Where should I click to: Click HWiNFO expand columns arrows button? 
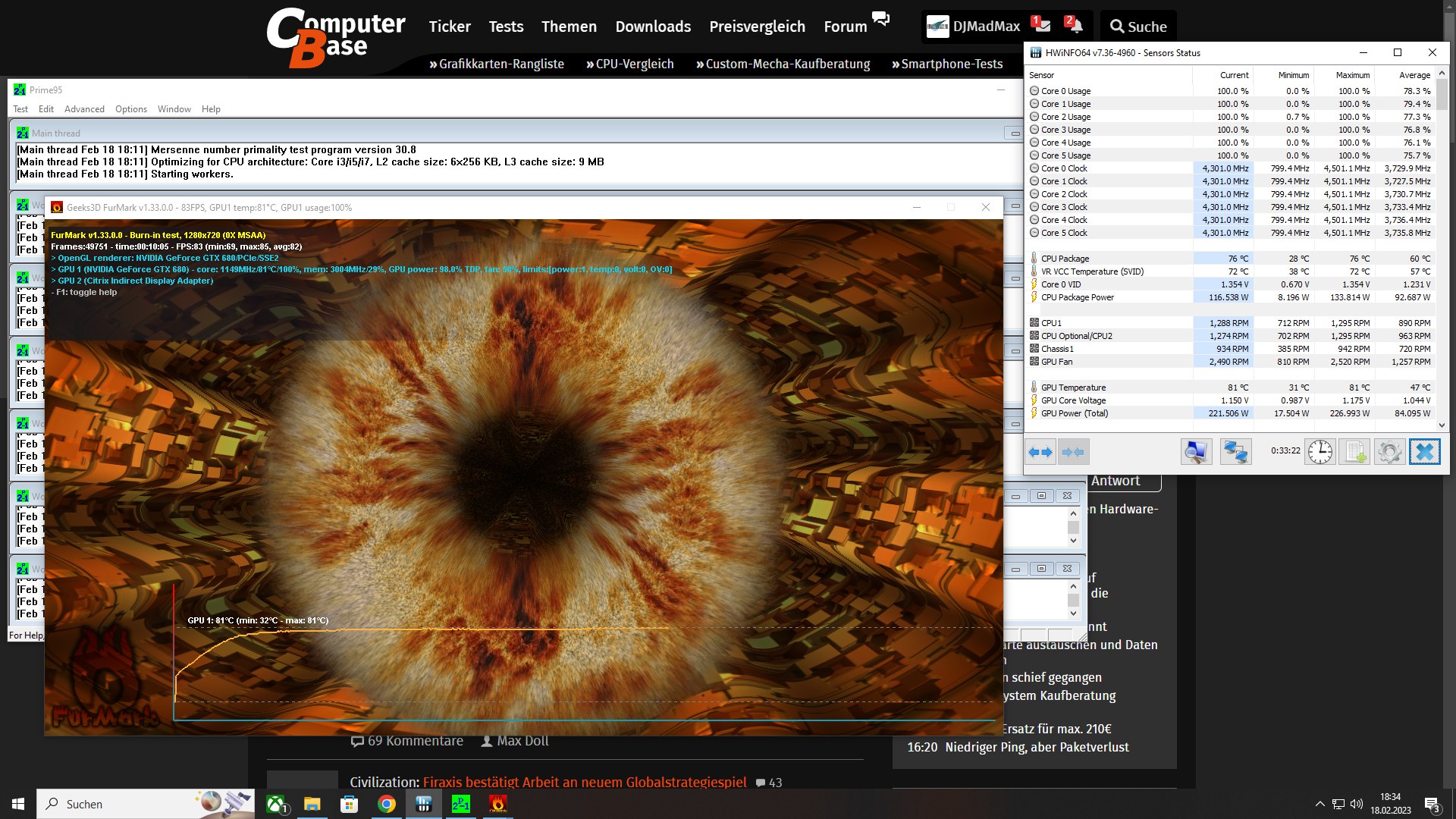(1040, 453)
